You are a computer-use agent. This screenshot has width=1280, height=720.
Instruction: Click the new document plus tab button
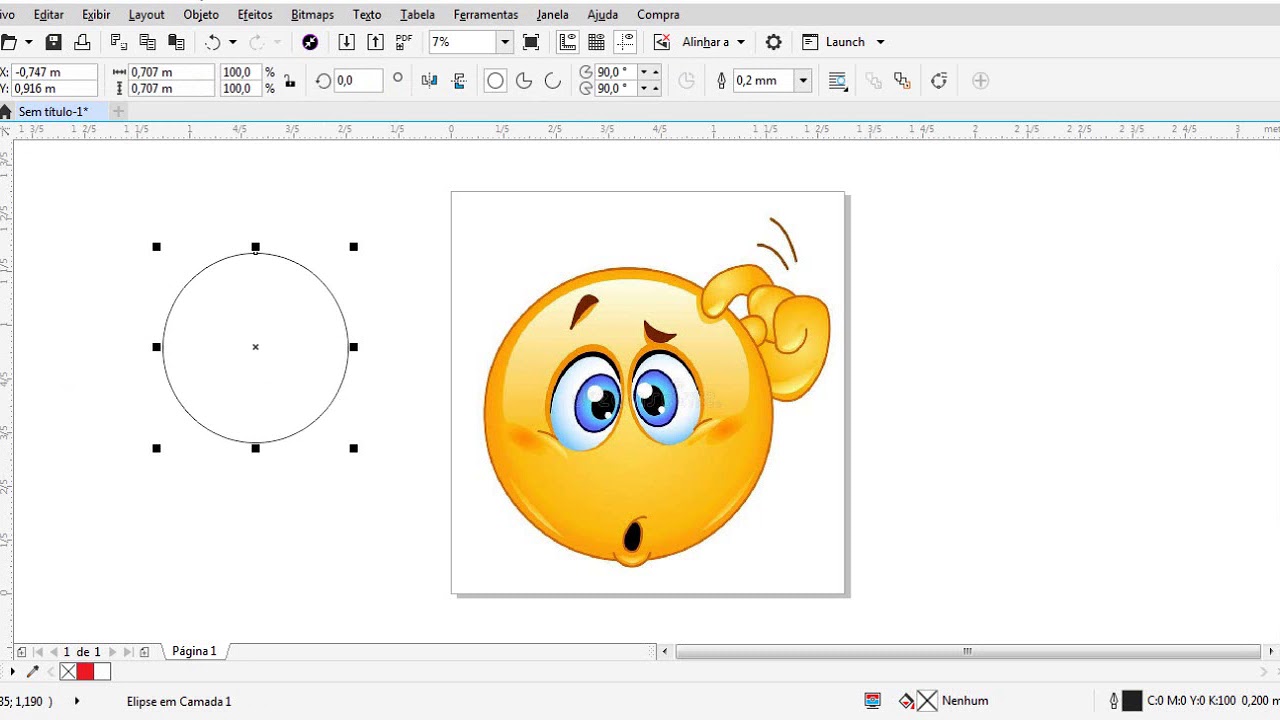pos(118,112)
